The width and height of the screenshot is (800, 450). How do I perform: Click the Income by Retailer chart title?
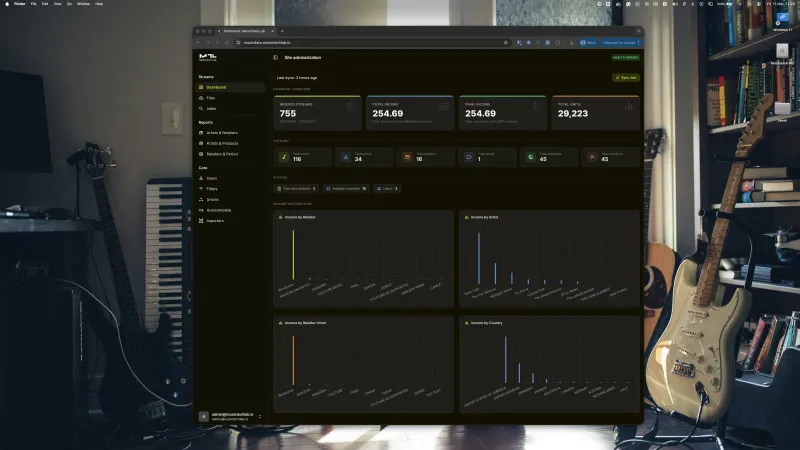(x=300, y=217)
